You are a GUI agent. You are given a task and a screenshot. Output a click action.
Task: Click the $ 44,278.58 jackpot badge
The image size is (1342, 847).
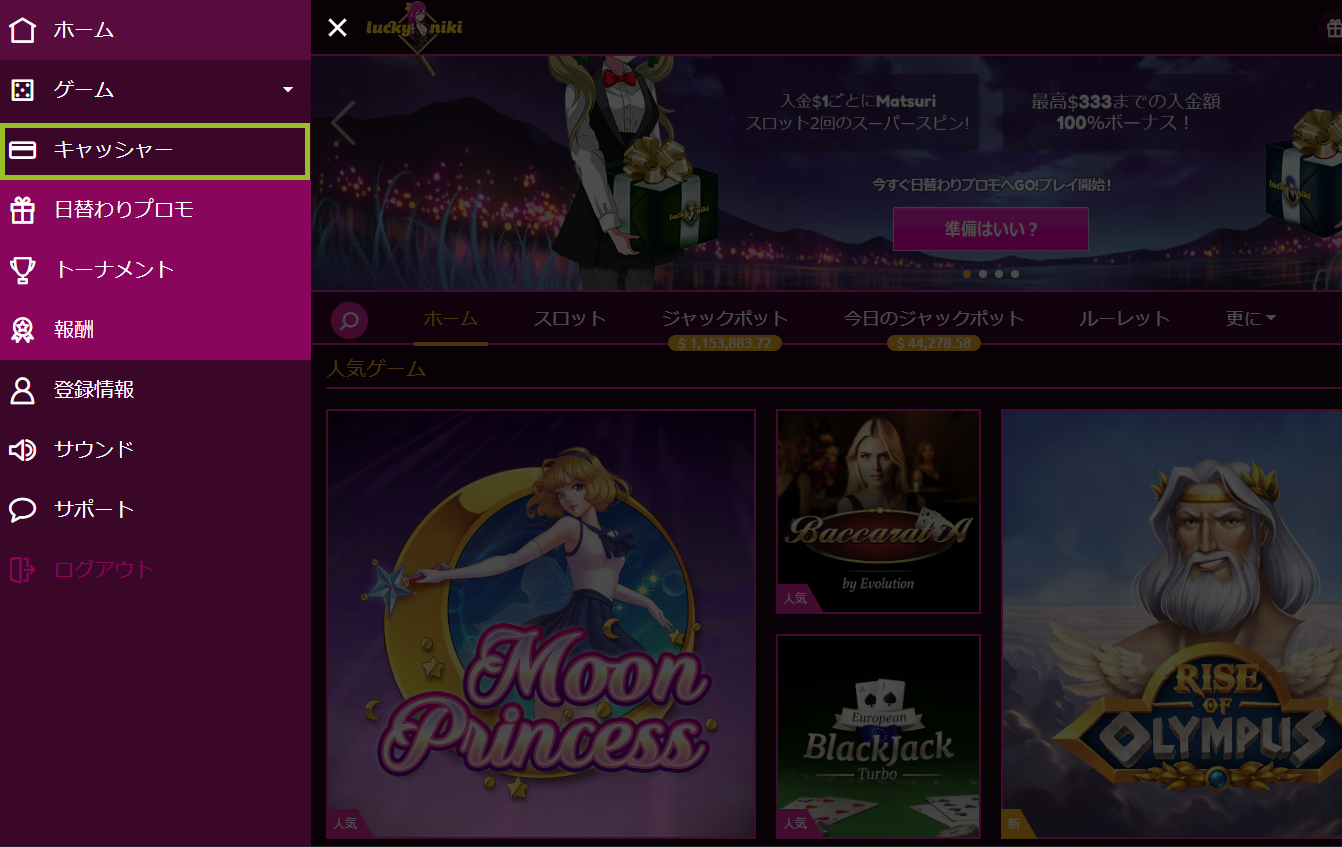click(x=934, y=343)
